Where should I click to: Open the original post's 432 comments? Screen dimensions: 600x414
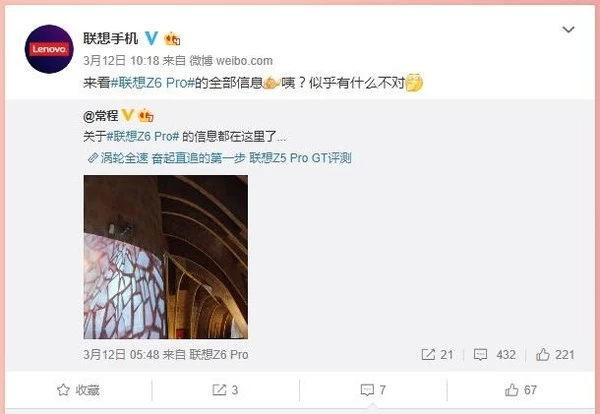tap(494, 355)
